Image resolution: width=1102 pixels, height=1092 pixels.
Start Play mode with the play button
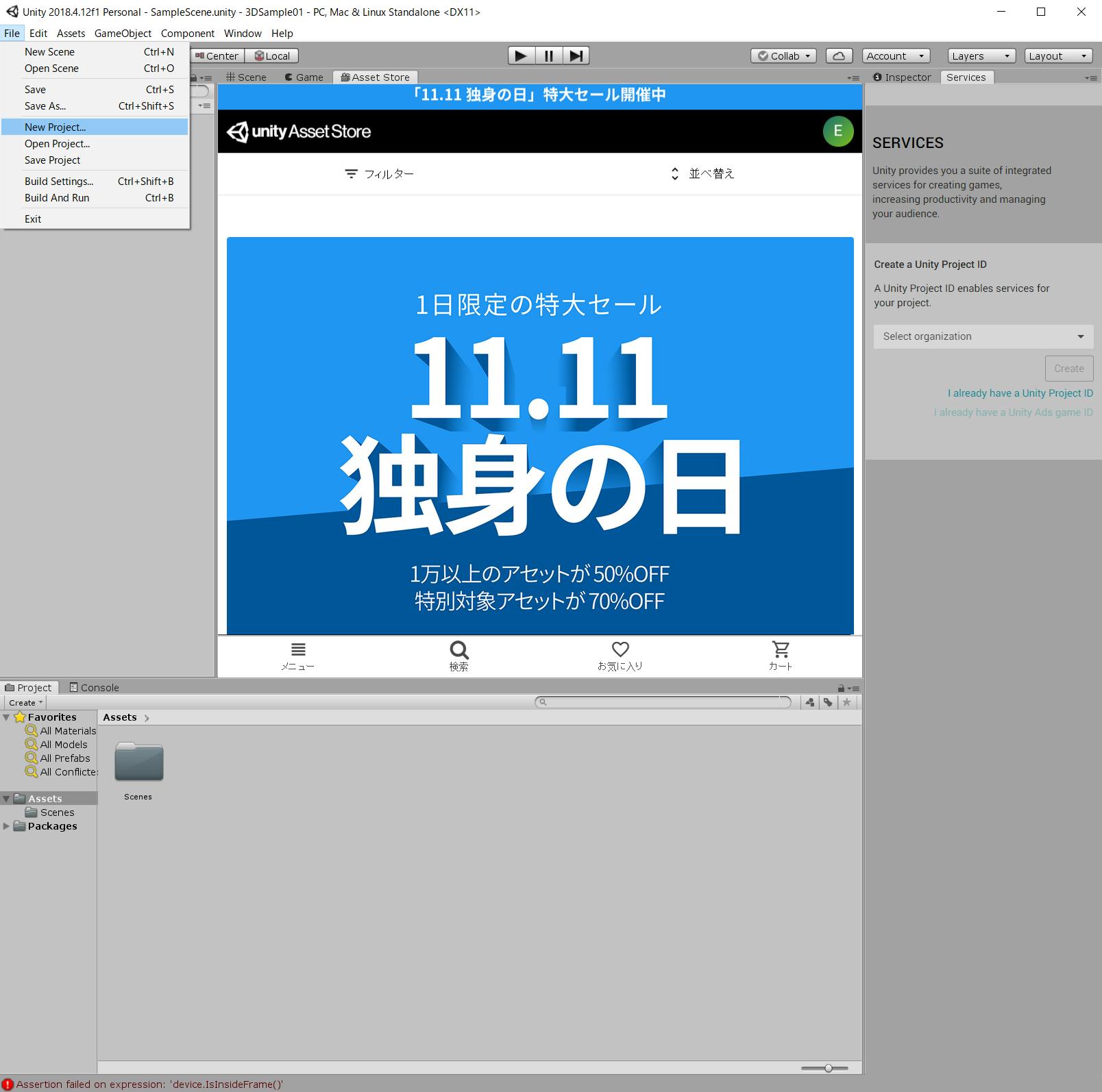(521, 55)
